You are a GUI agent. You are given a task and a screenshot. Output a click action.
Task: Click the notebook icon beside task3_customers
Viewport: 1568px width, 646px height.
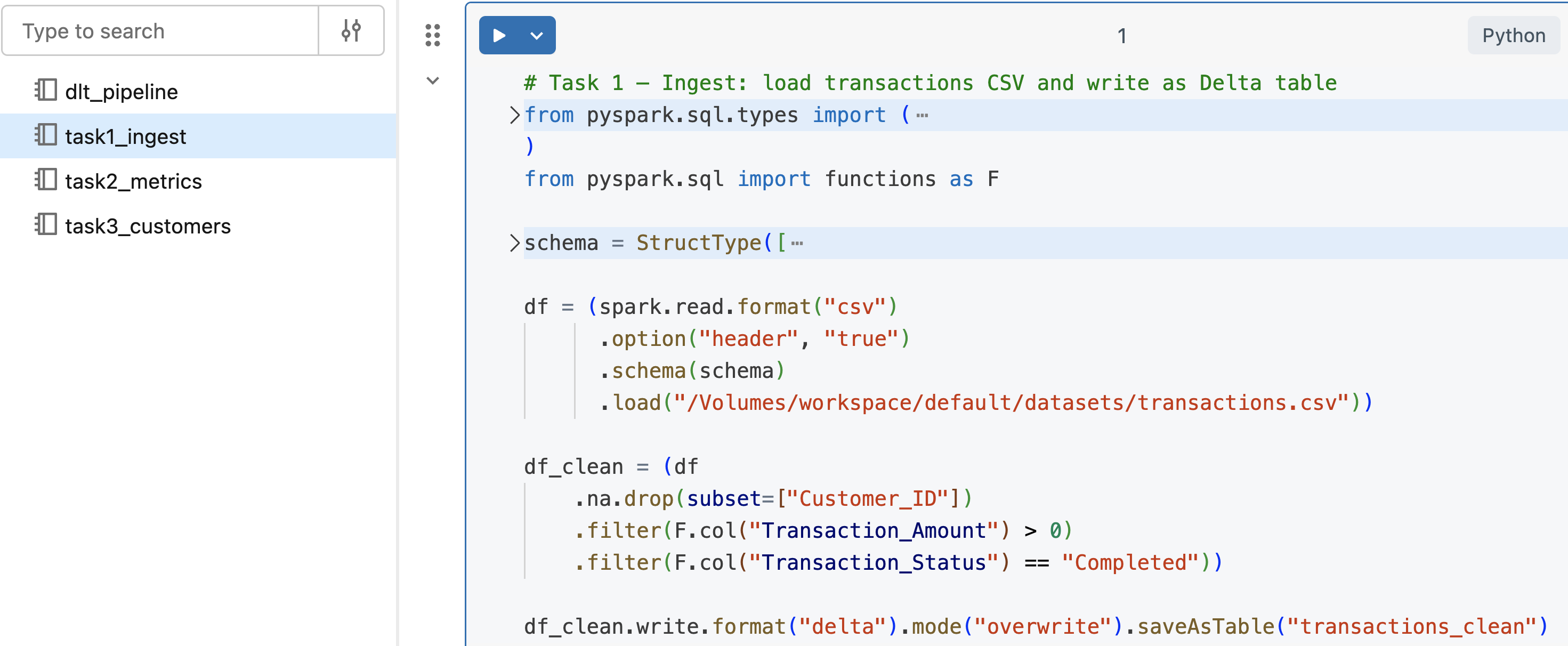pyautogui.click(x=46, y=226)
